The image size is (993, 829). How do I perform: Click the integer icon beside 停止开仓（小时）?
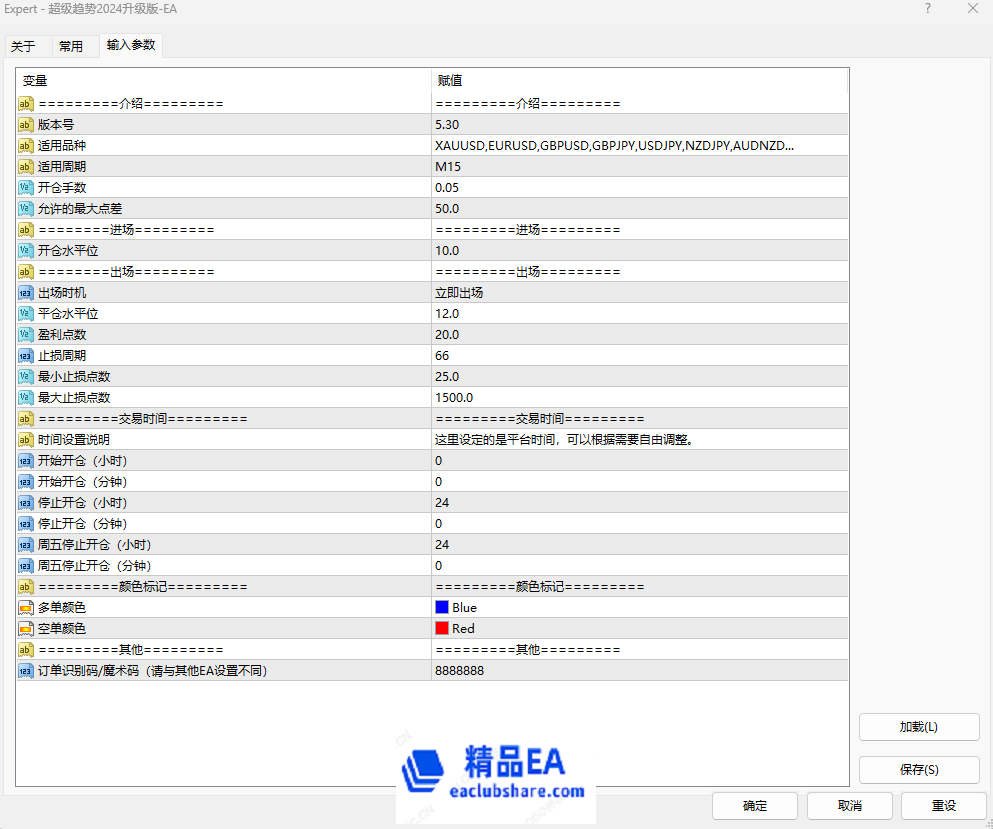[25, 502]
